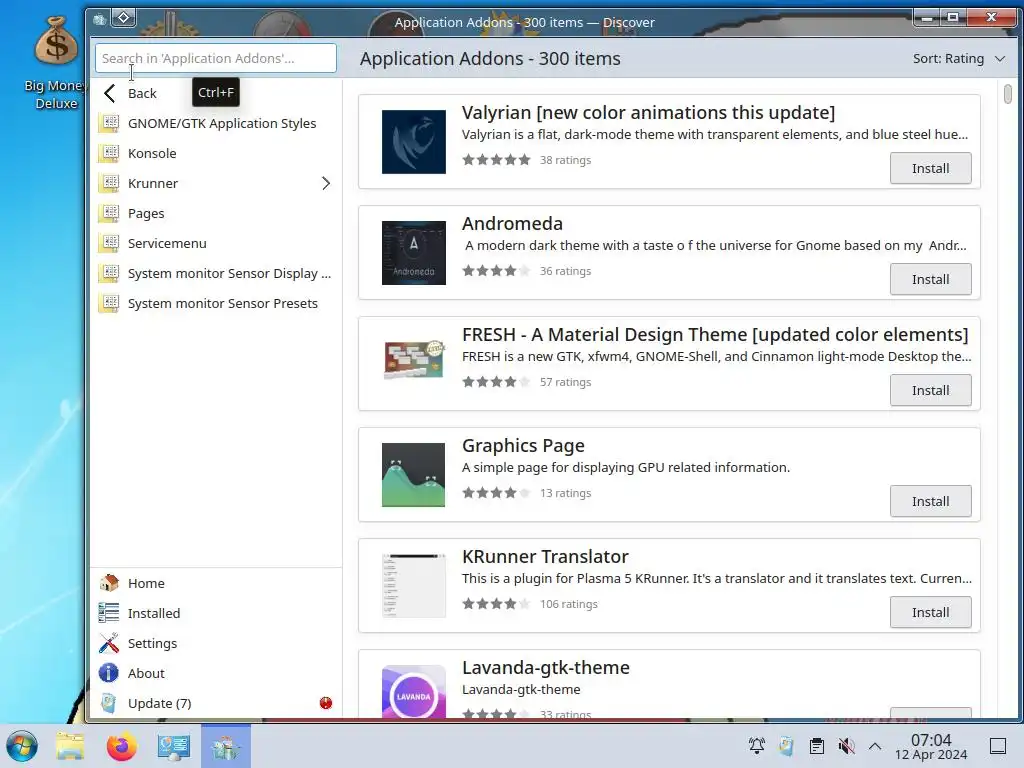Click the 13 ratings text
The height and width of the screenshot is (768, 1024).
tap(565, 493)
